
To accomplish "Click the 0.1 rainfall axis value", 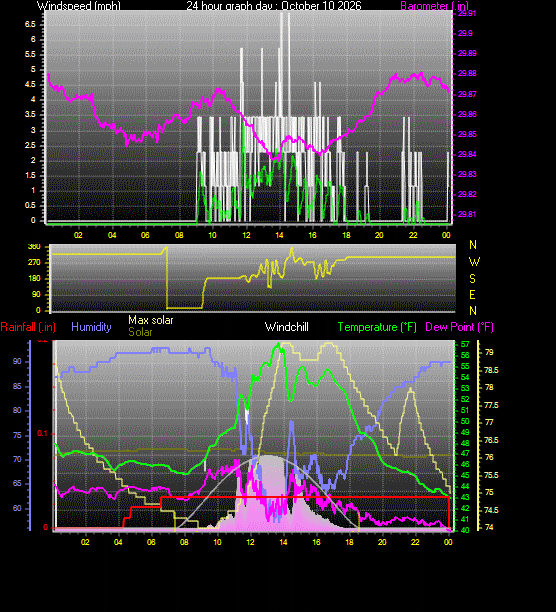I will [x=42, y=434].
